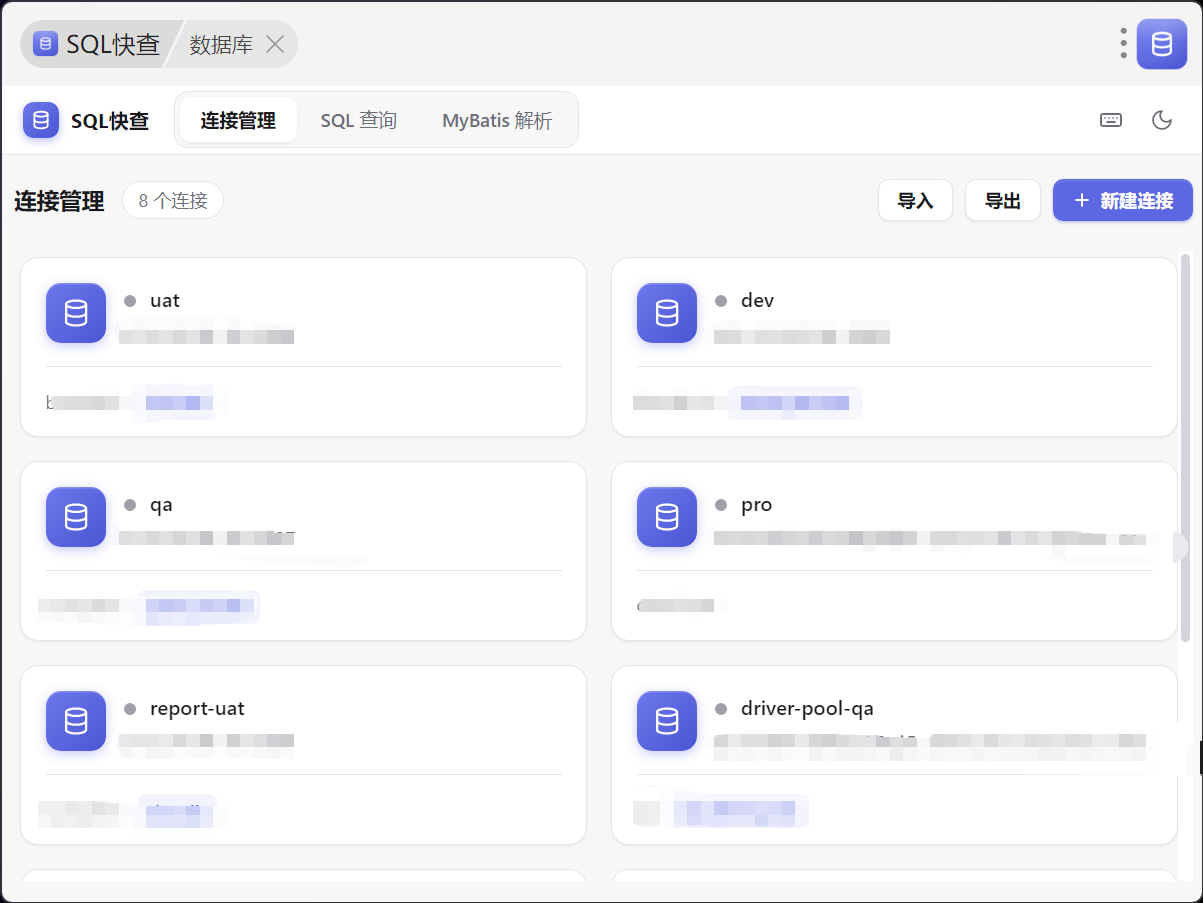Click the status dot beside qa
Viewport: 1203px width, 903px height.
[x=130, y=505]
